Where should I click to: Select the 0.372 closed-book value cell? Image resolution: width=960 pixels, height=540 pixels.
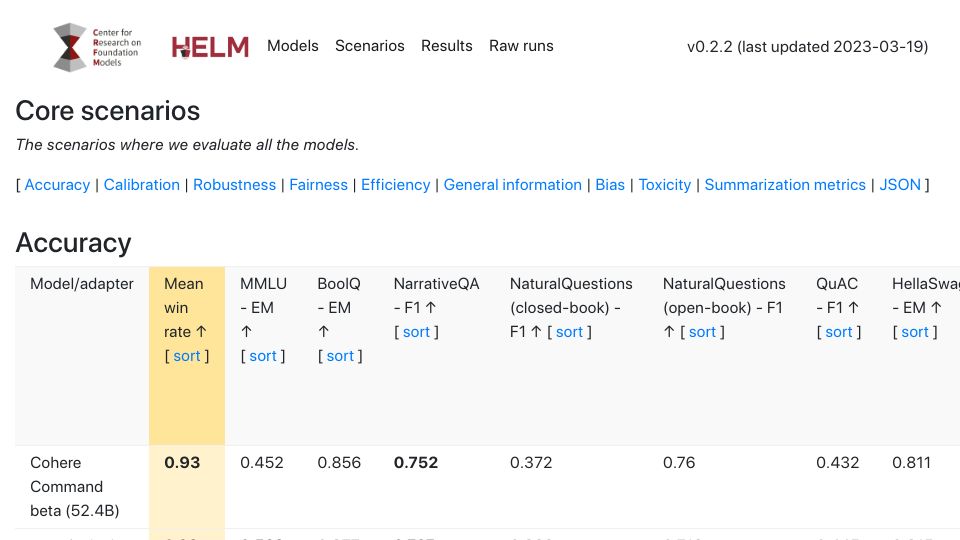tap(531, 463)
